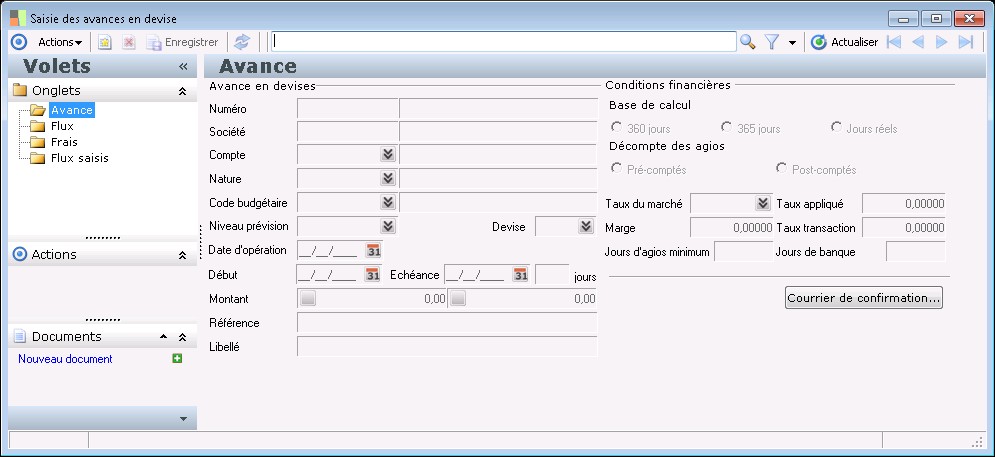Open the Compte dropdown
This screenshot has width=995, height=457.
click(x=388, y=155)
